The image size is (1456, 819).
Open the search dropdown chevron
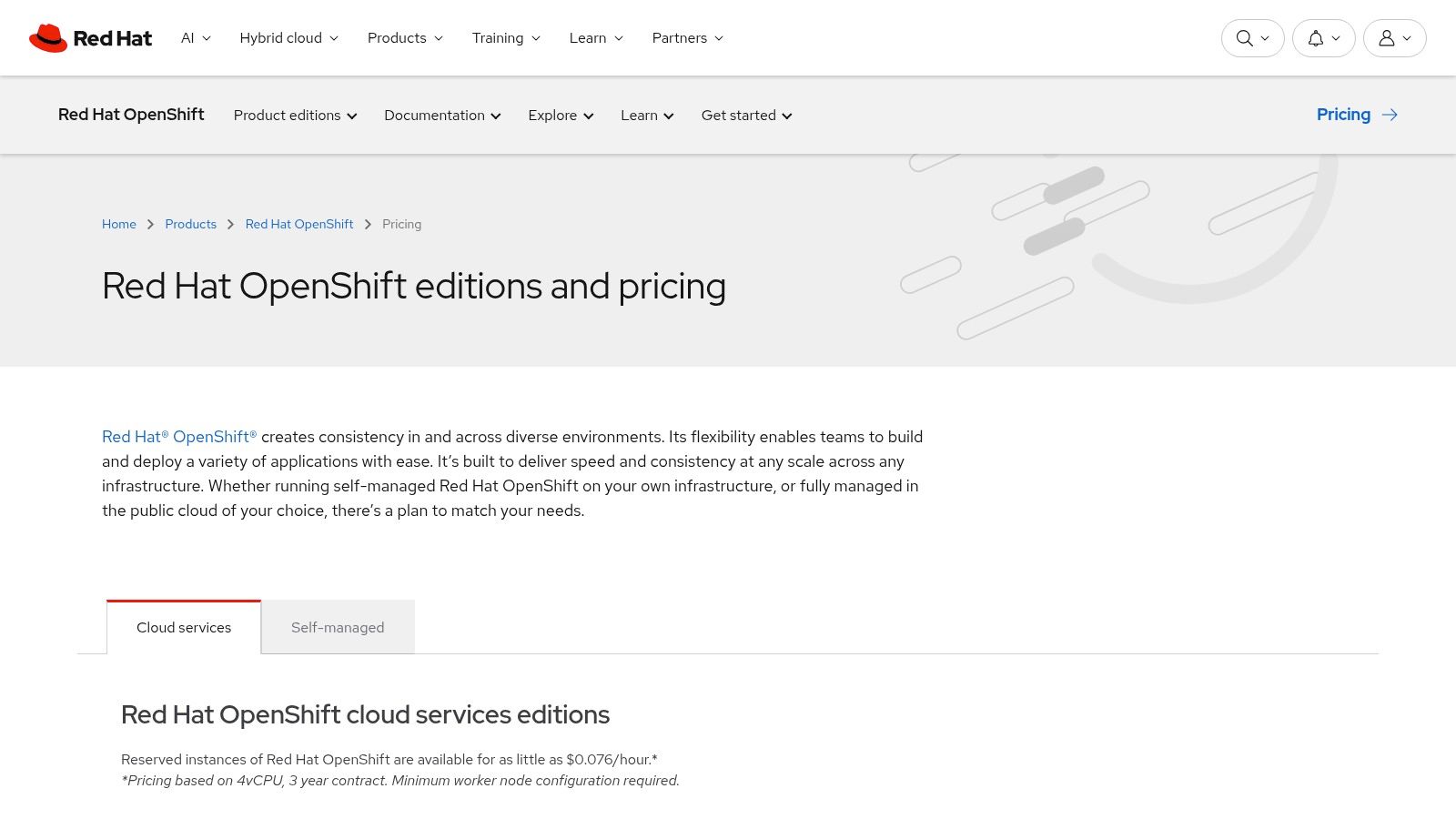point(1264,38)
